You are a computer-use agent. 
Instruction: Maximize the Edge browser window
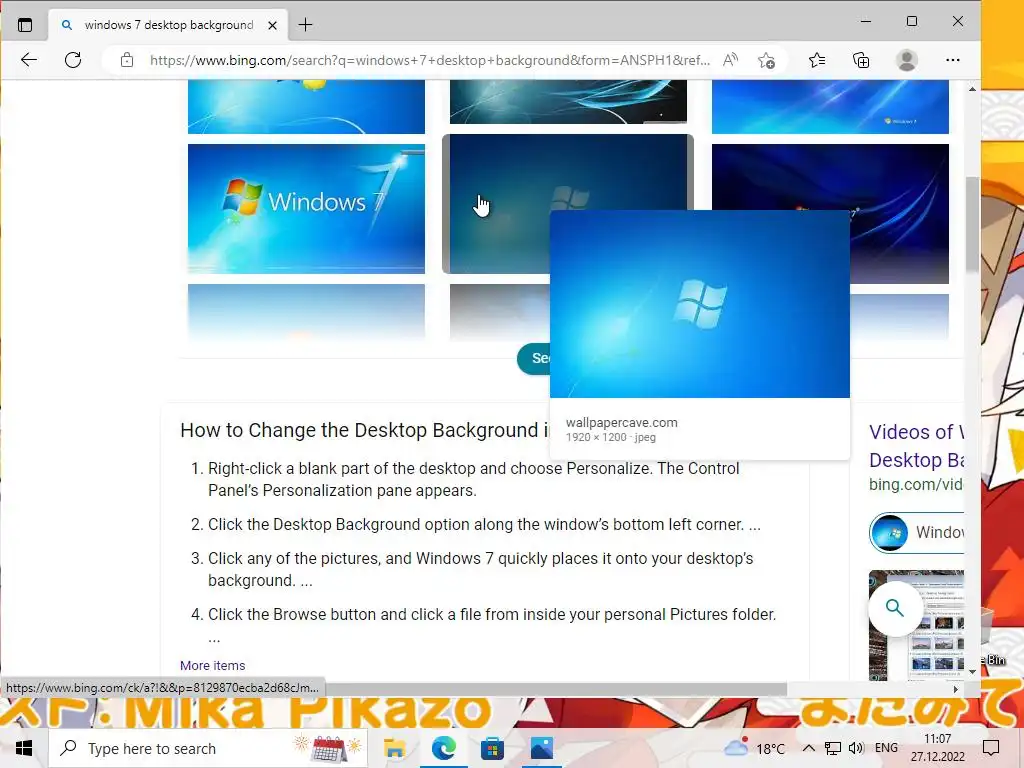(912, 22)
